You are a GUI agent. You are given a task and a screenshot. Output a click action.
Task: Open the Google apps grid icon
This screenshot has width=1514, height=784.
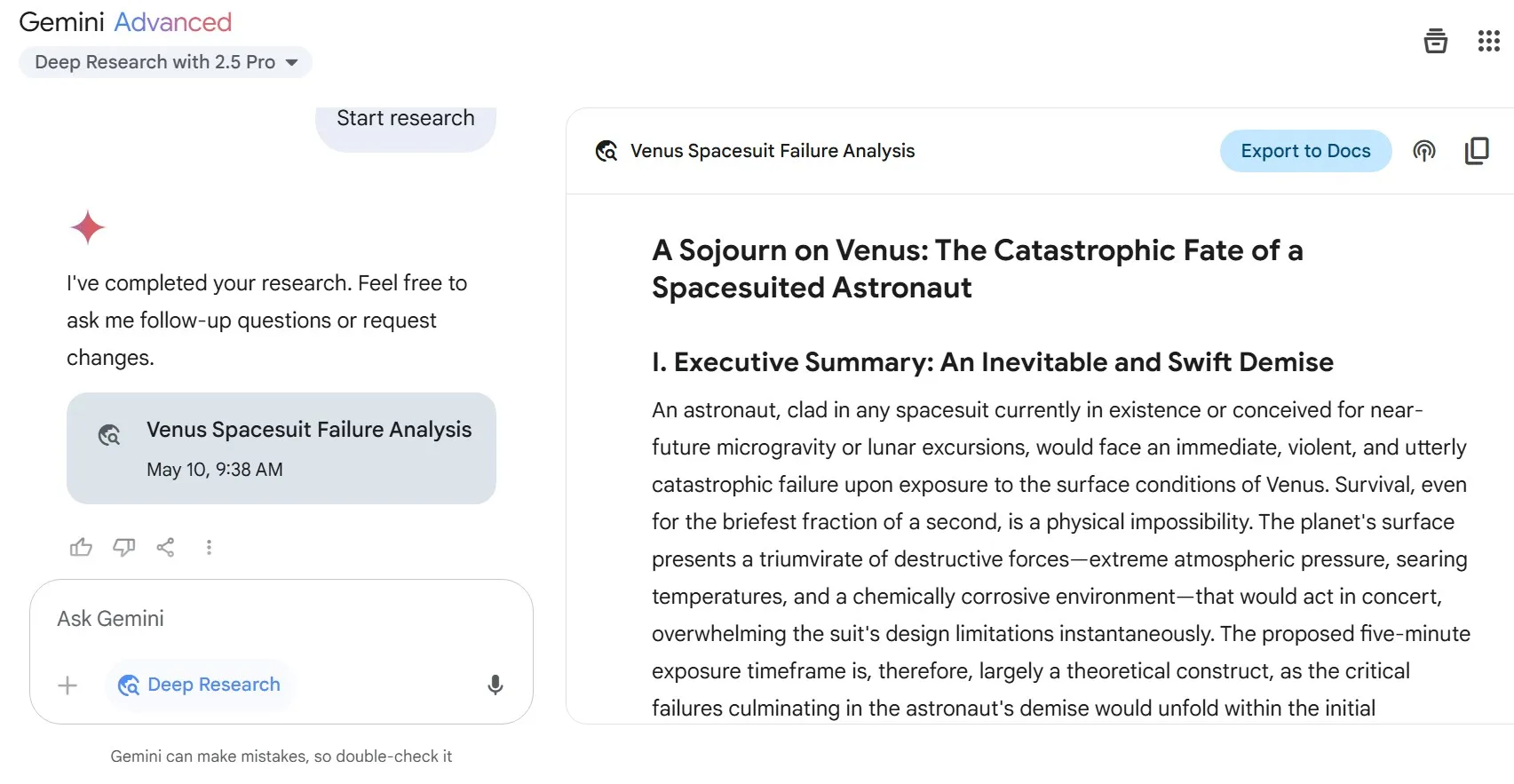(x=1488, y=41)
